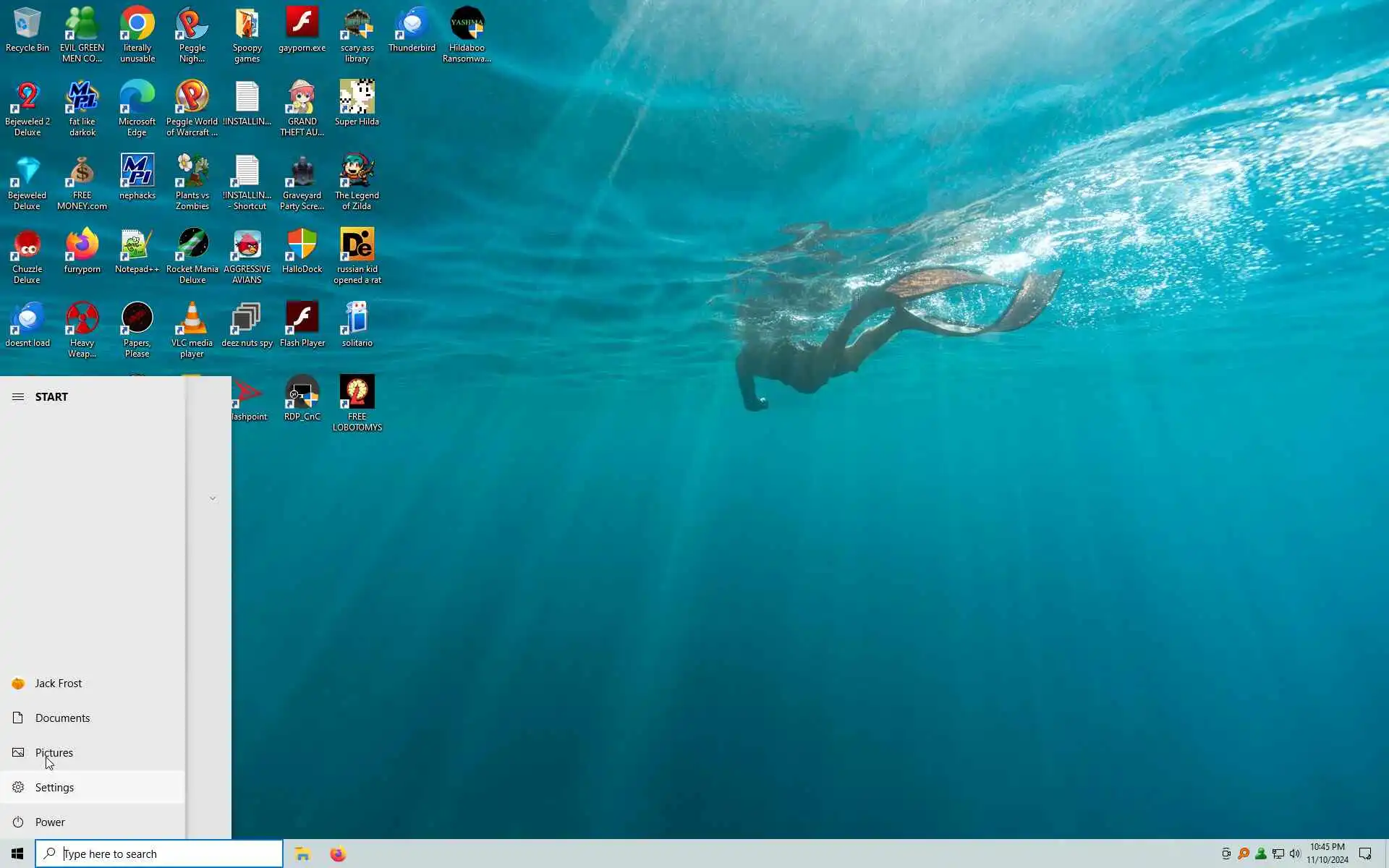
Task: Open the HalloDock desktop icon
Action: pyautogui.click(x=302, y=250)
